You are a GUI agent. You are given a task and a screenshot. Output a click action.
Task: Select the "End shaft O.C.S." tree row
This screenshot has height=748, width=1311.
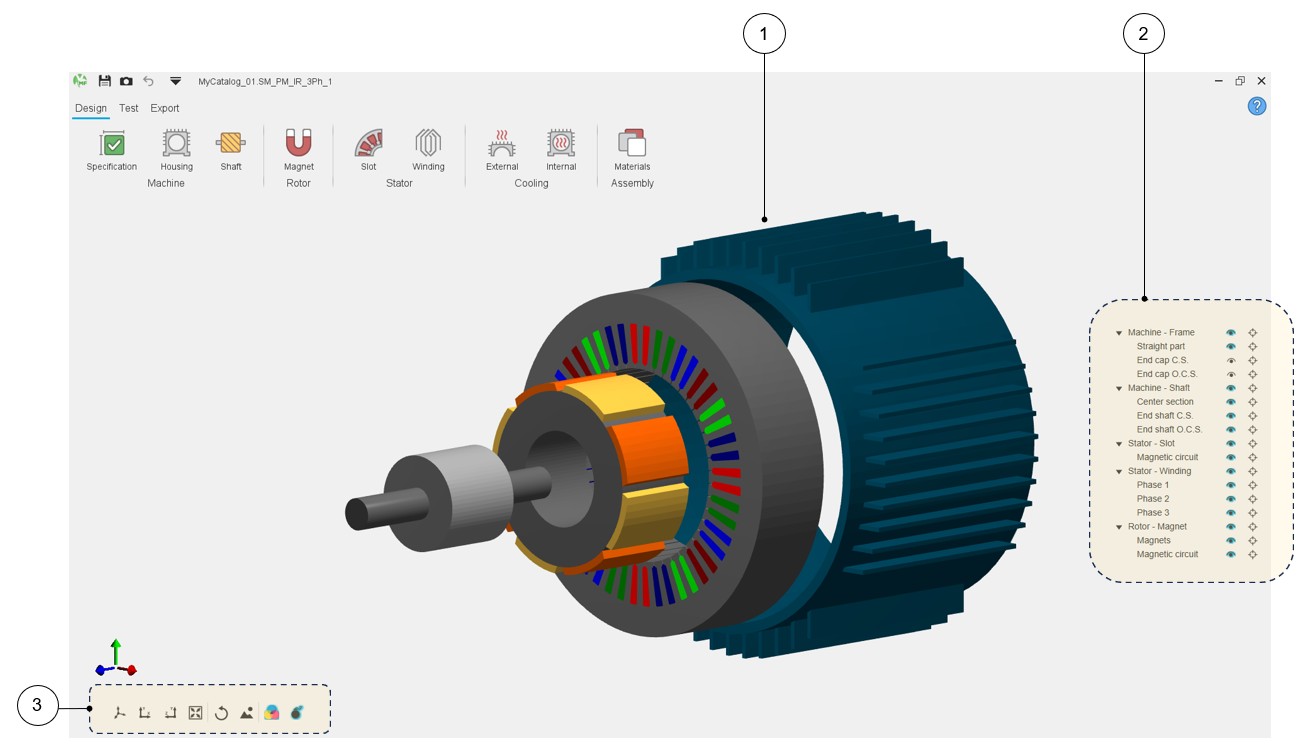click(x=1169, y=430)
